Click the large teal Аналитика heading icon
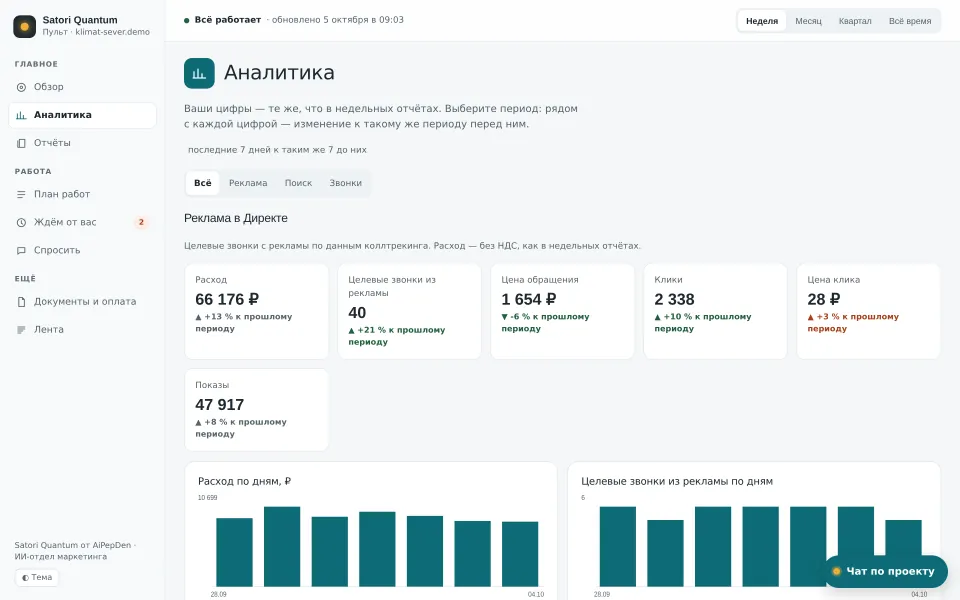 coord(199,73)
